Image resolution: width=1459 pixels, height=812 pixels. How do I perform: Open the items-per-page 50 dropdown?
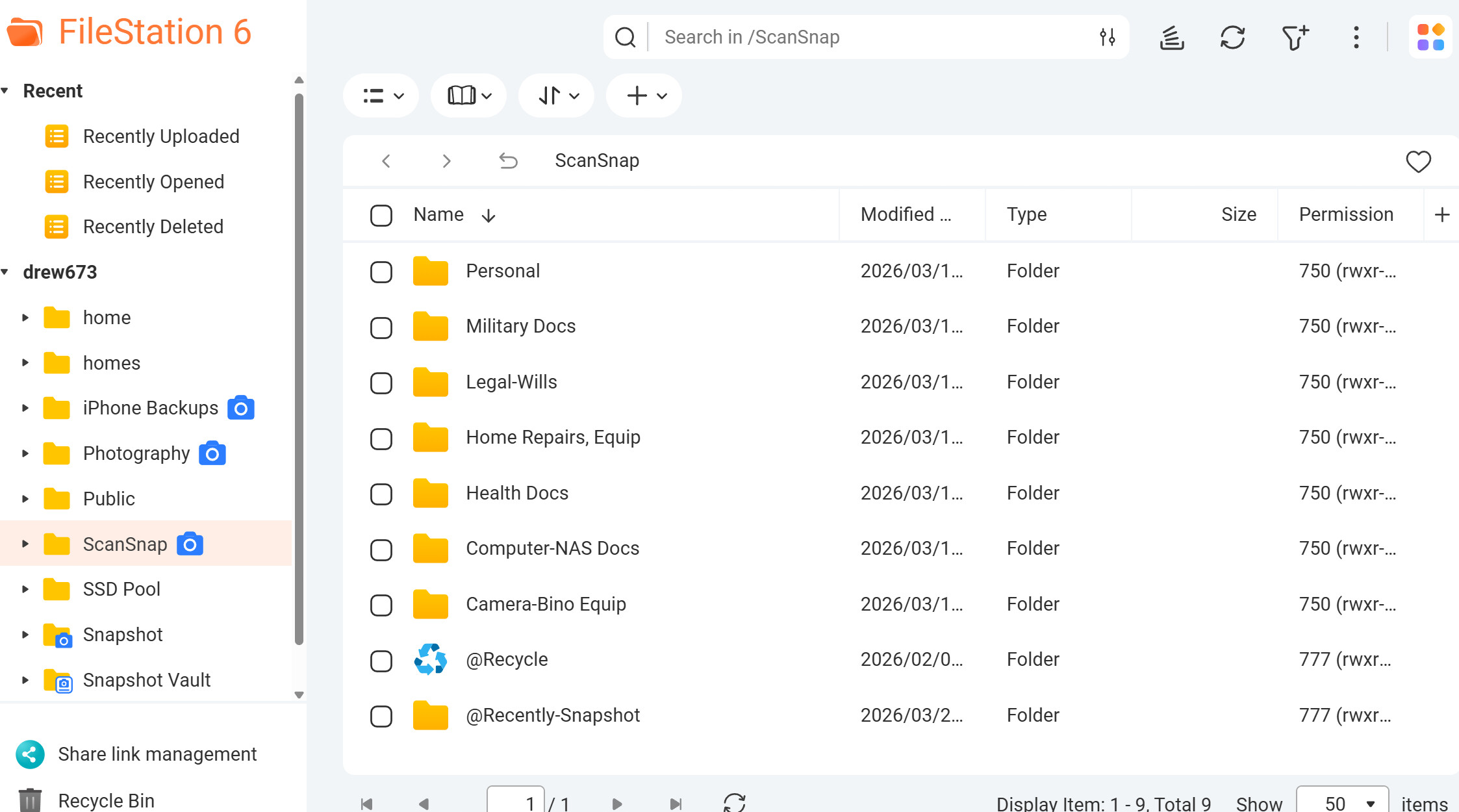(x=1342, y=803)
